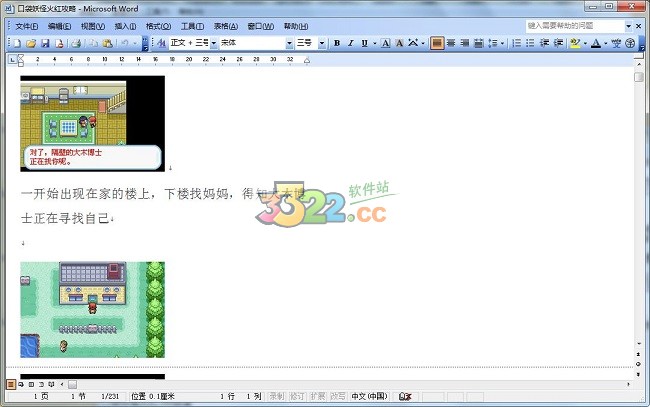This screenshot has width=650, height=407.
Task: Click the New blank document icon
Action: [17, 43]
